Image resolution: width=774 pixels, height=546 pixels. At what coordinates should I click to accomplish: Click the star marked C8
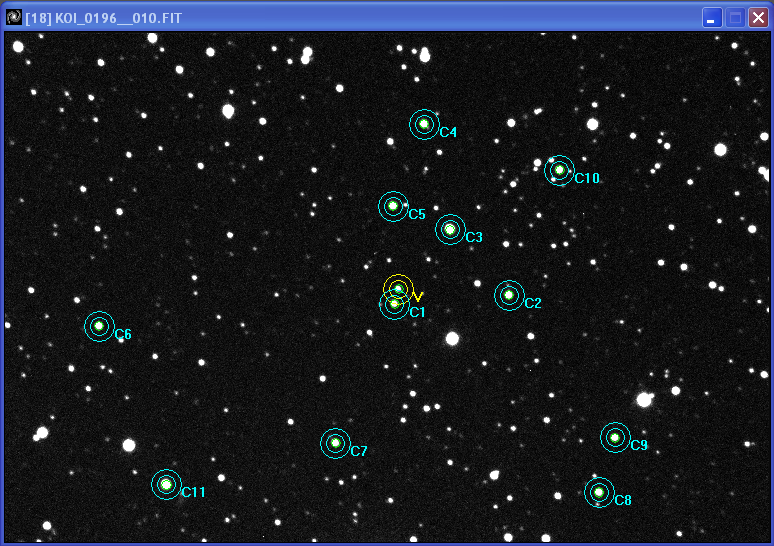599,492
